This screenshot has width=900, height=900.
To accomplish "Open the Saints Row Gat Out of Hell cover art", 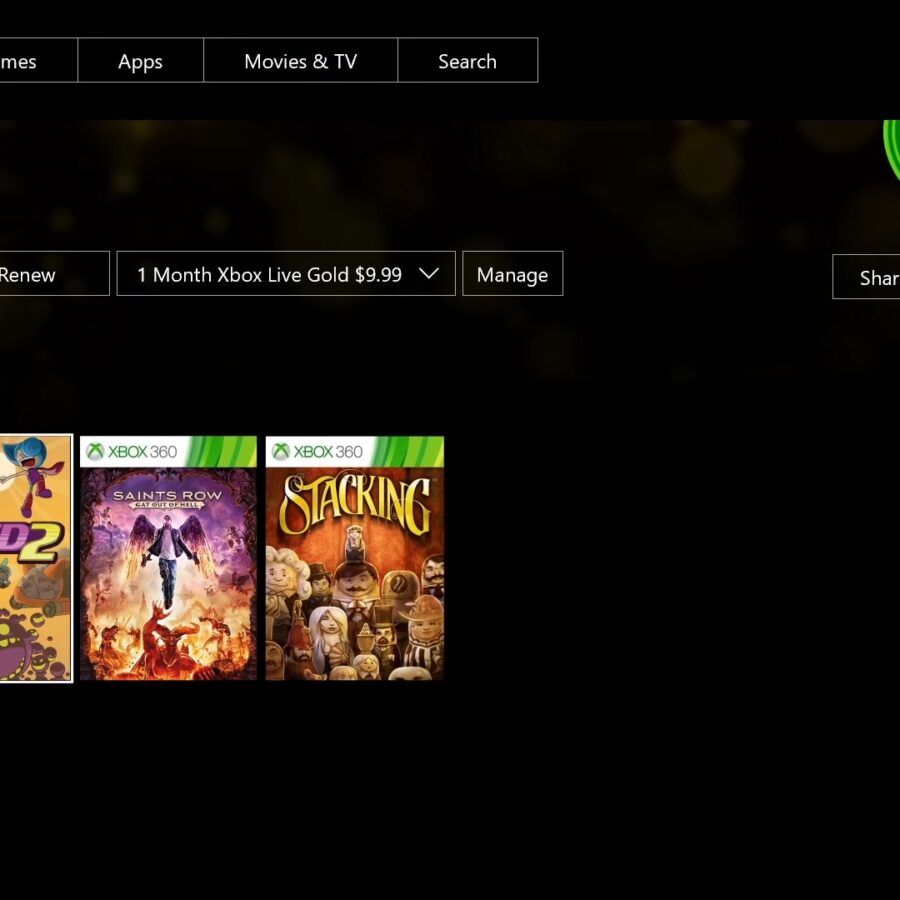I will [168, 580].
